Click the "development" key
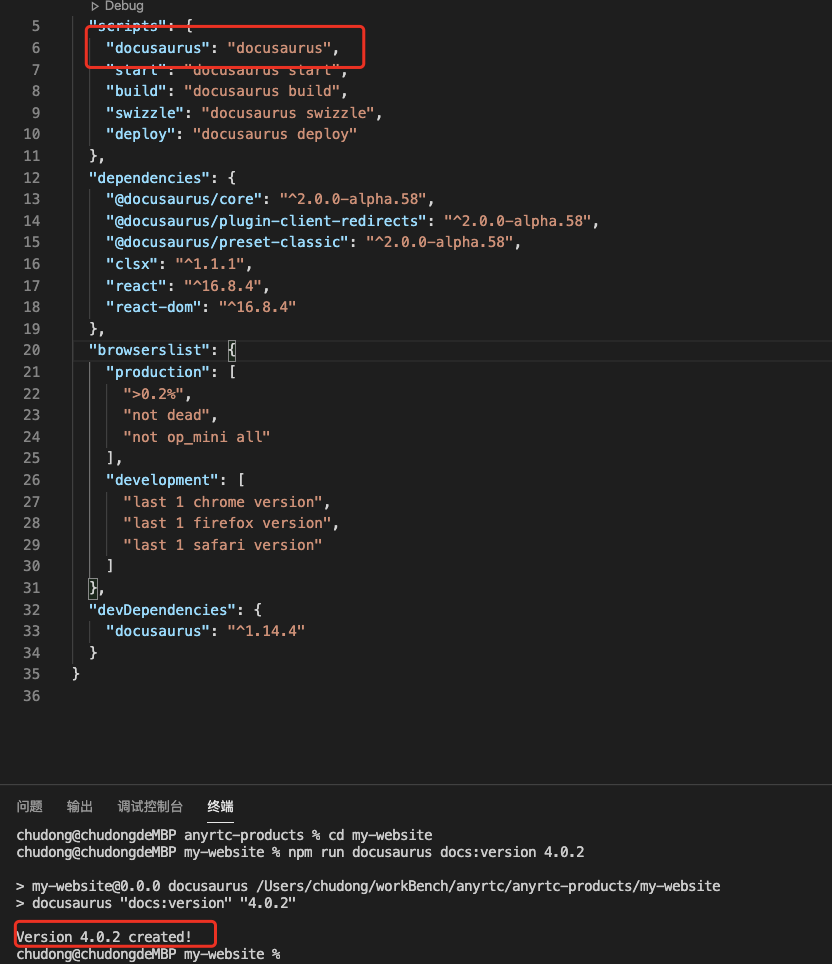Screen dimensions: 832x964 (x=162, y=480)
